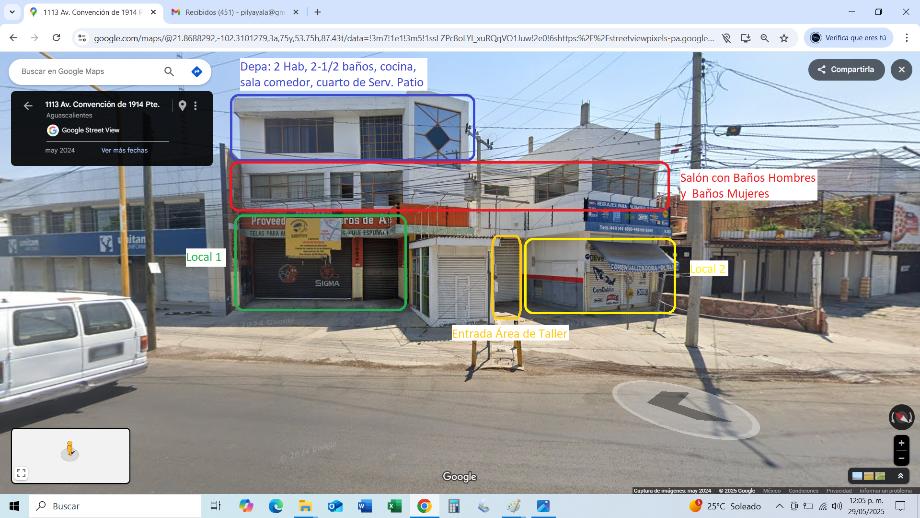Show hidden system tray icons chevron
Image resolution: width=920 pixels, height=518 pixels.
(779, 506)
